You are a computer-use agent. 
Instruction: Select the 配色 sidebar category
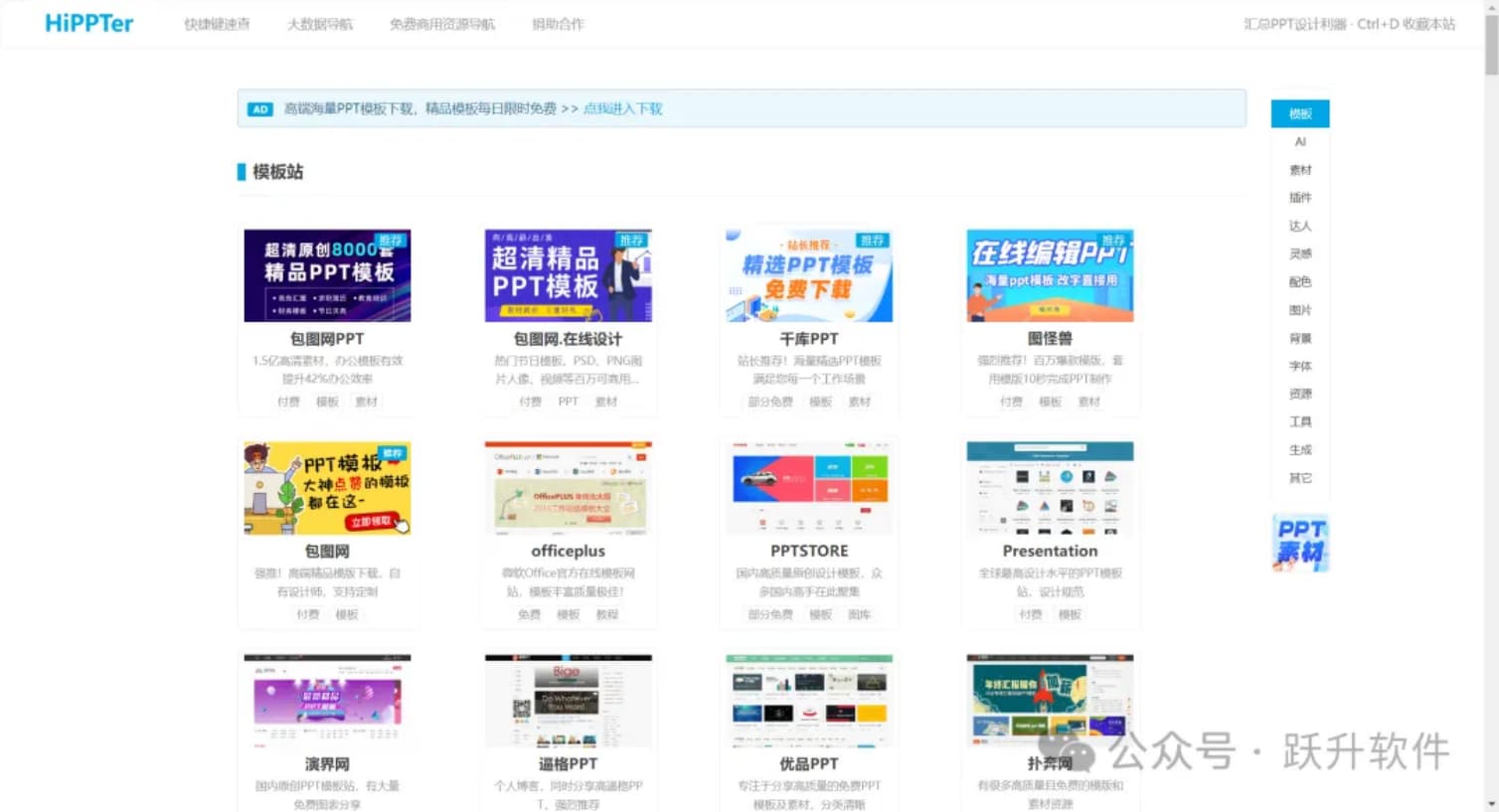coord(1300,282)
